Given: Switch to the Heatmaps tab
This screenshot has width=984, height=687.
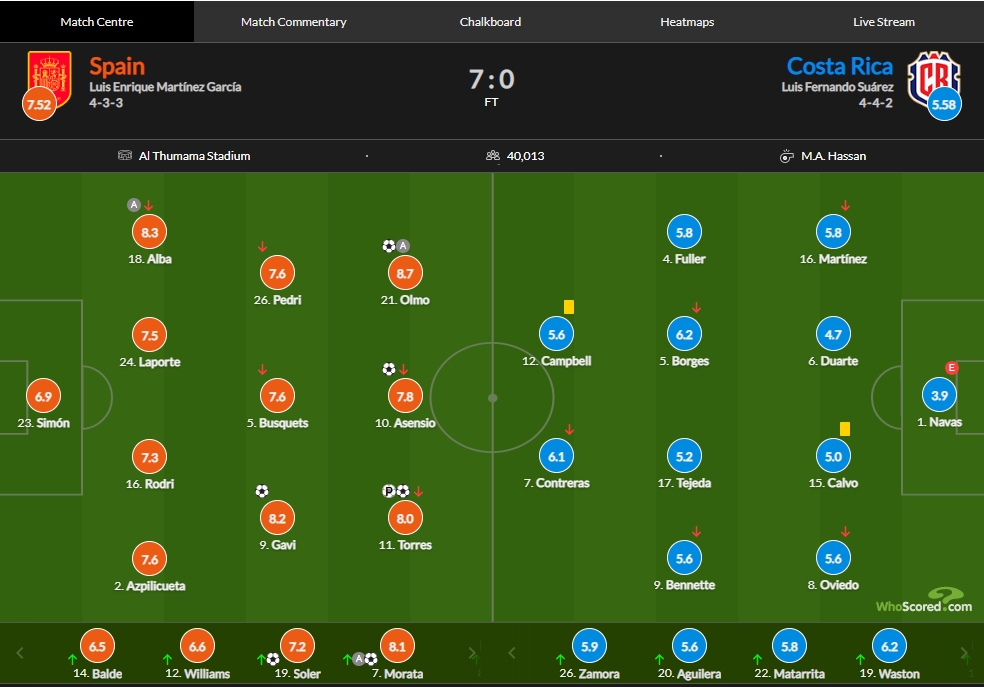Looking at the screenshot, I should 687,22.
